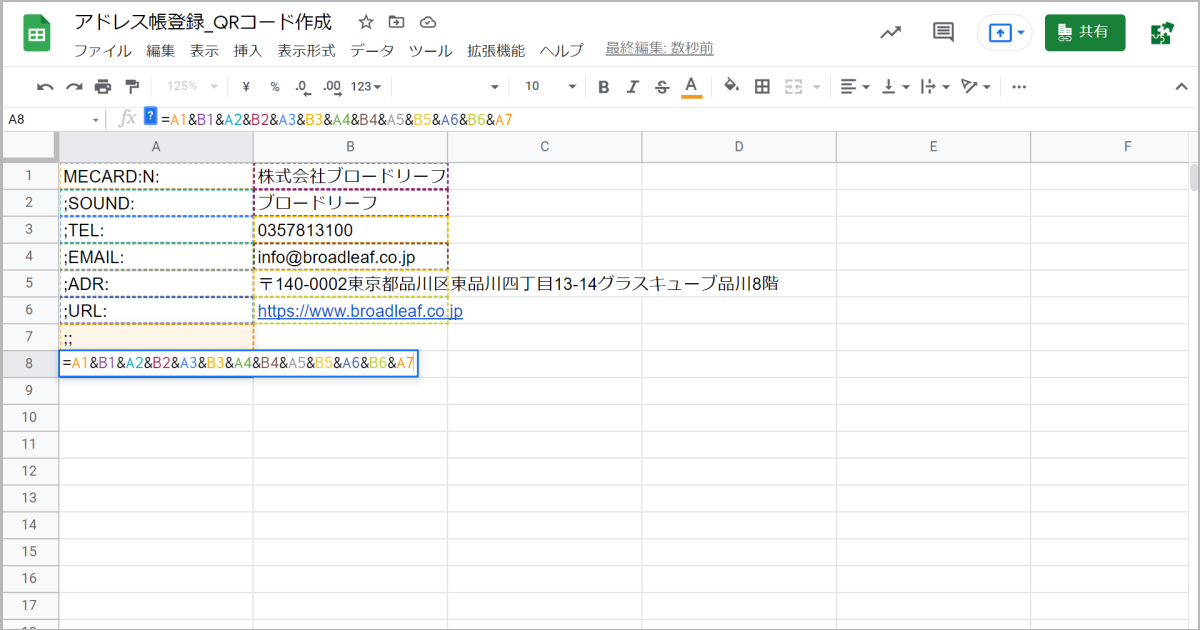Open the broadleaf.co.jp URL link in B6
This screenshot has width=1200, height=630.
pyautogui.click(x=360, y=311)
